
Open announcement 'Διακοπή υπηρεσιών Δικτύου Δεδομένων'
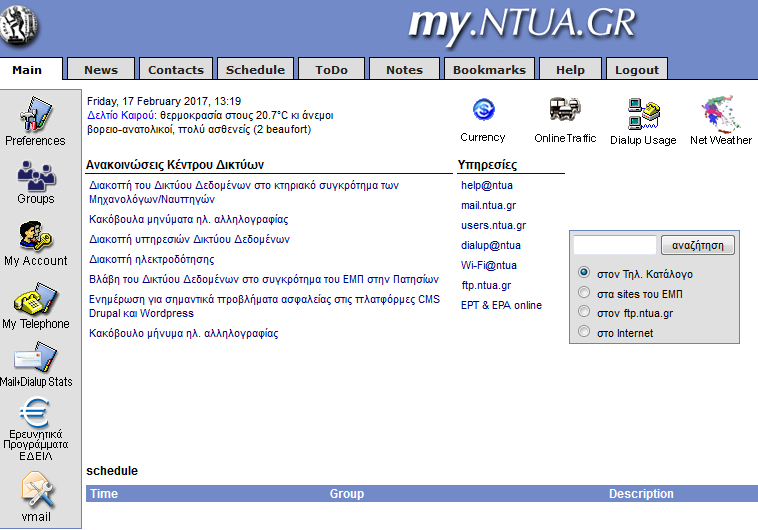tap(190, 239)
